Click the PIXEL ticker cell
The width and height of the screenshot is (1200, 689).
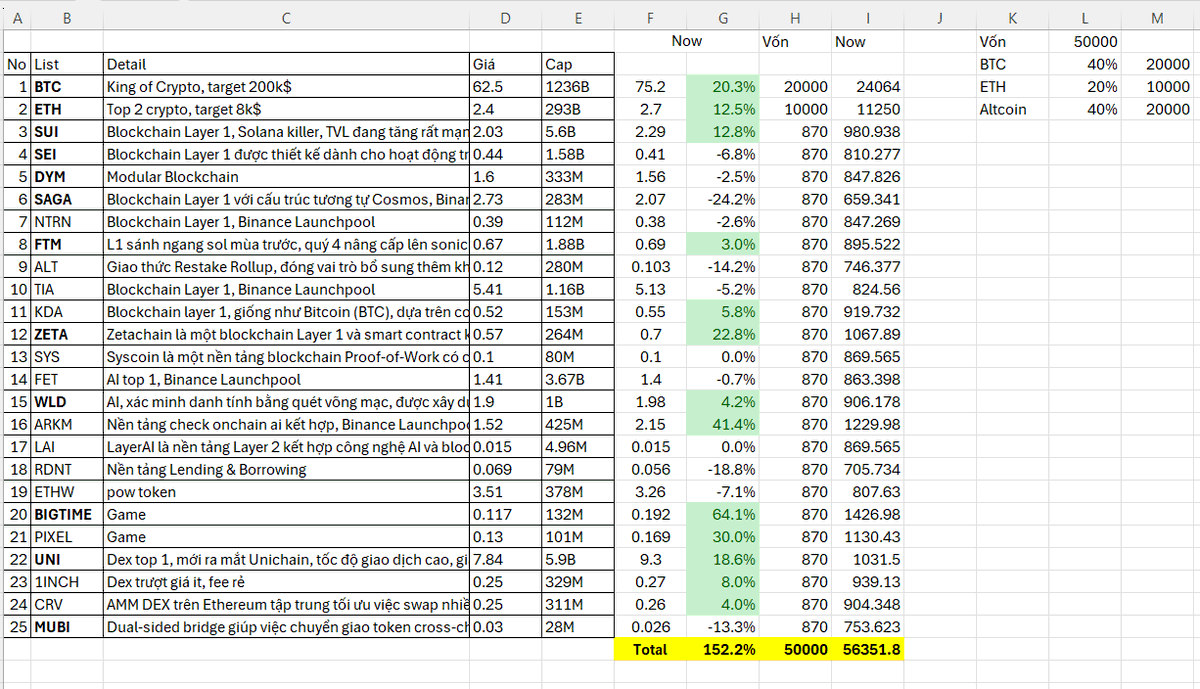pos(67,536)
